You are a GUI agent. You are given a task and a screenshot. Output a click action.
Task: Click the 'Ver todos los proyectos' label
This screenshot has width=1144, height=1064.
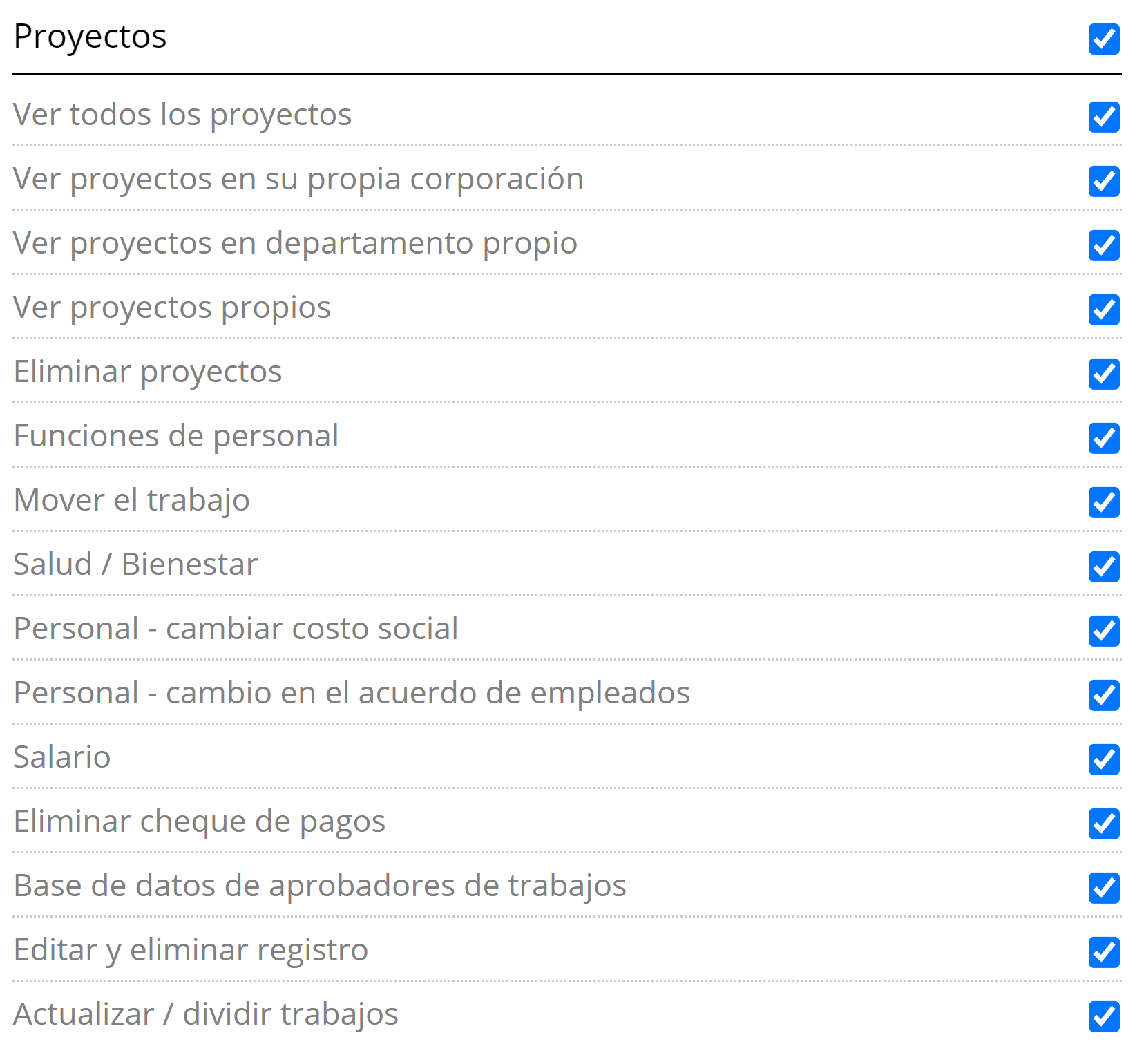[x=182, y=115]
